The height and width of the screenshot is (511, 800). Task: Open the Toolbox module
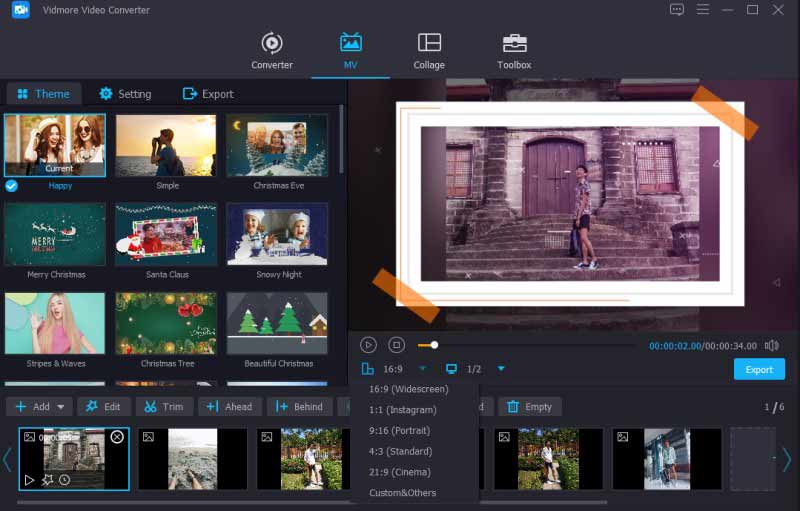point(514,50)
